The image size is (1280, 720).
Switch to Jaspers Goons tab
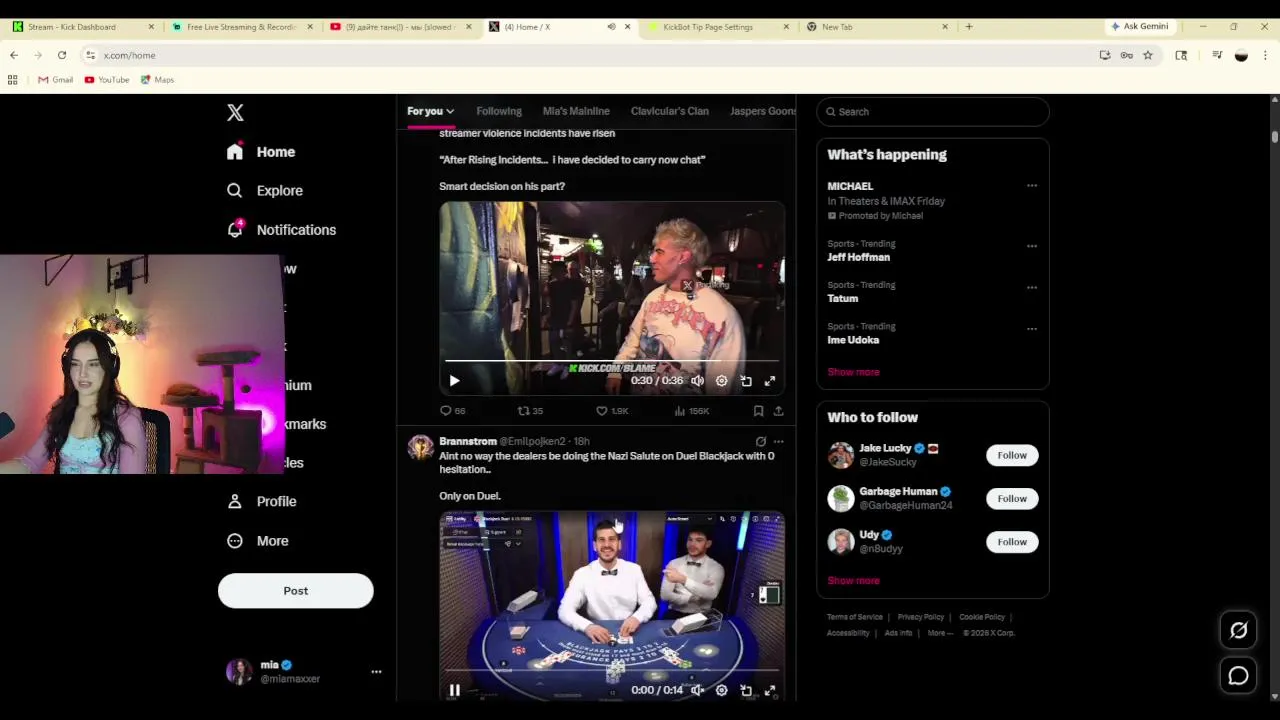(x=763, y=111)
